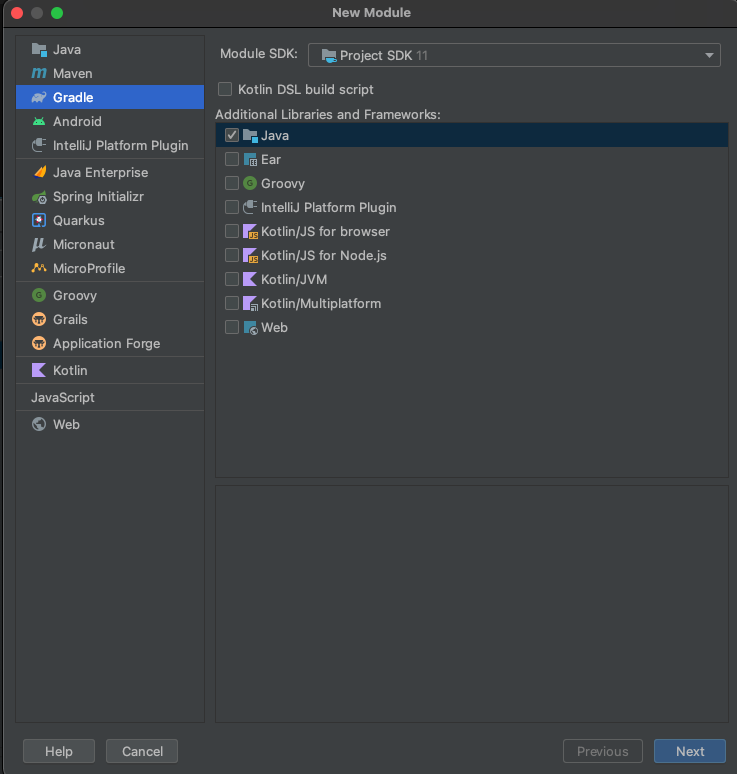
Task: Click the Kotlin/JVM label text
Action: 294,279
